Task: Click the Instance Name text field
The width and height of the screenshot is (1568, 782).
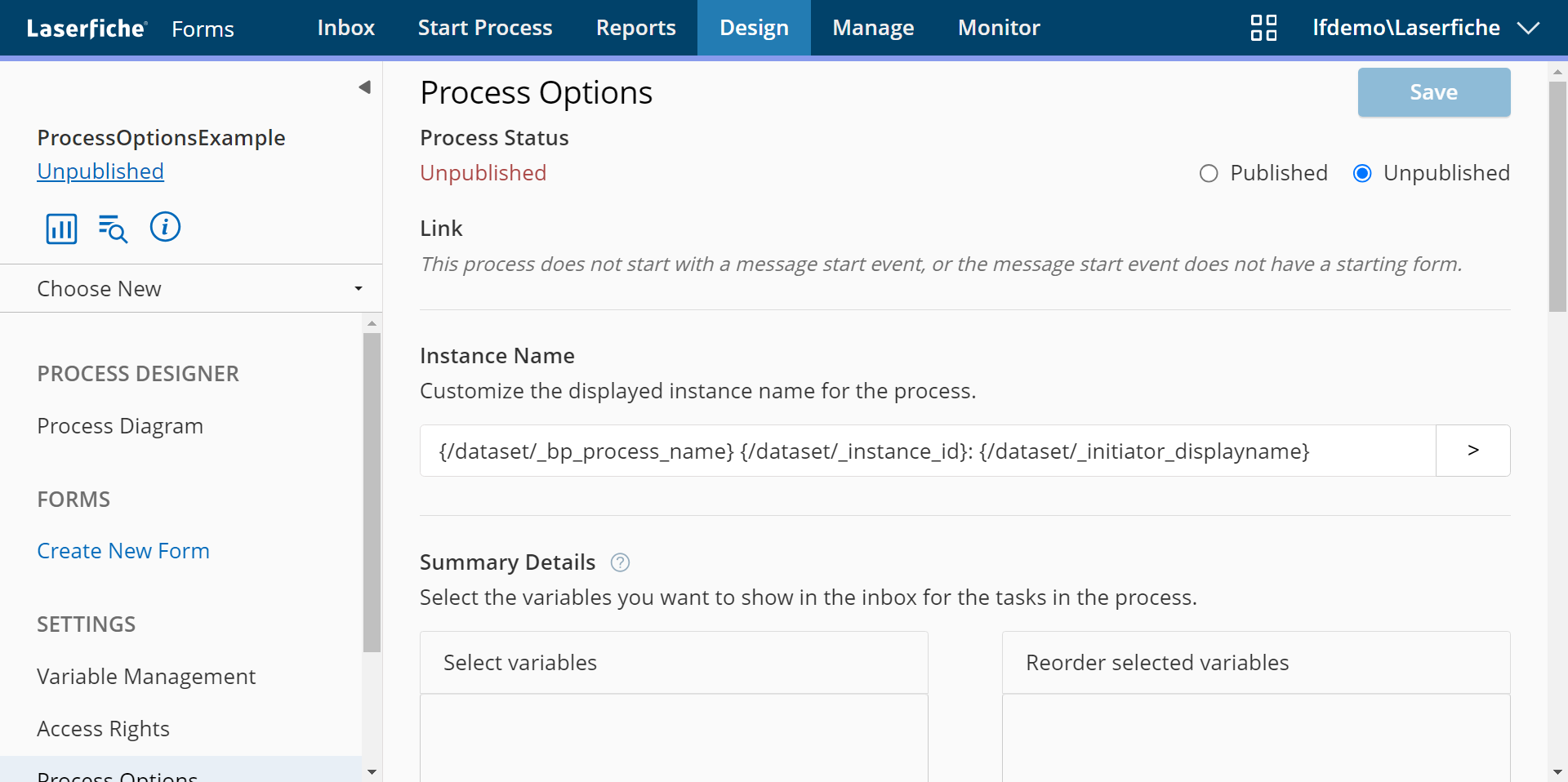Action: coord(927,451)
